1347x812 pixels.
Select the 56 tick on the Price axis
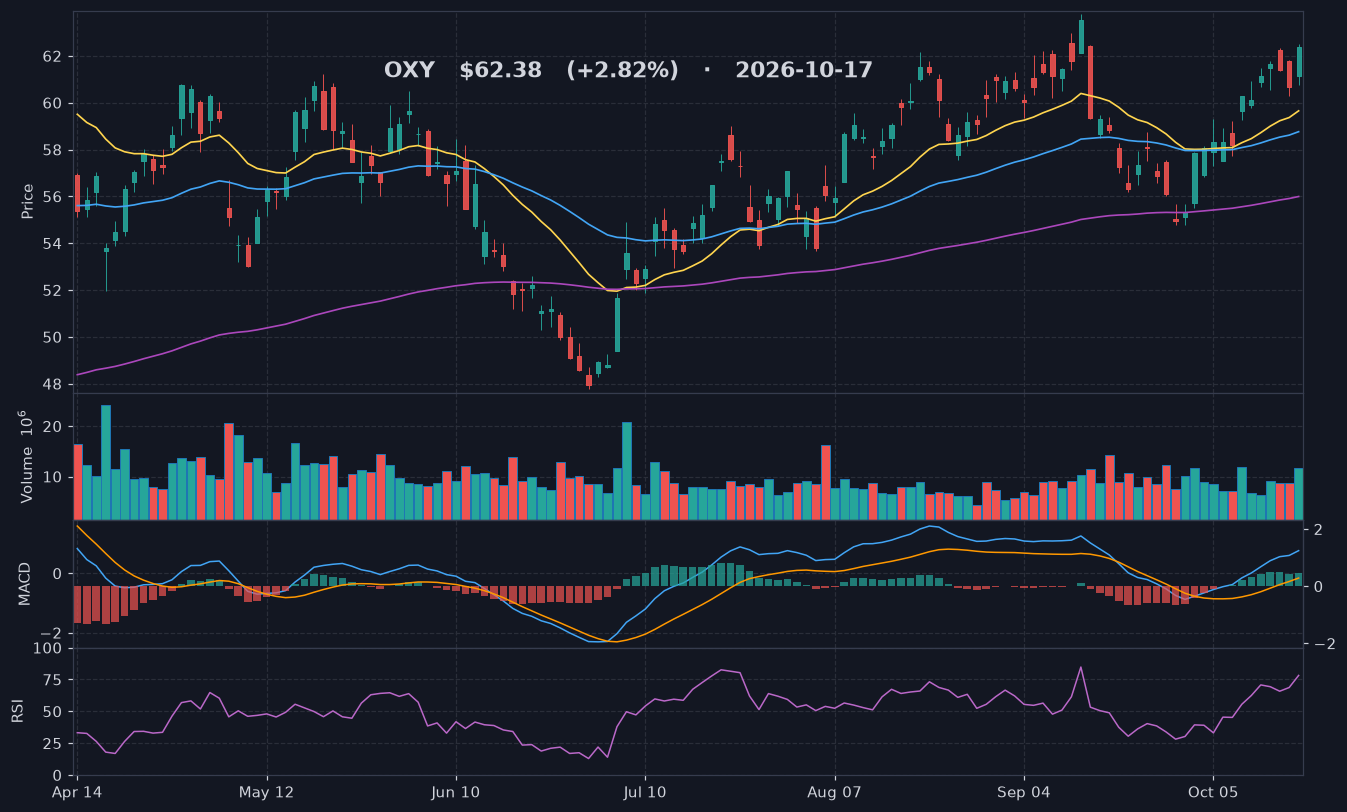(x=53, y=197)
